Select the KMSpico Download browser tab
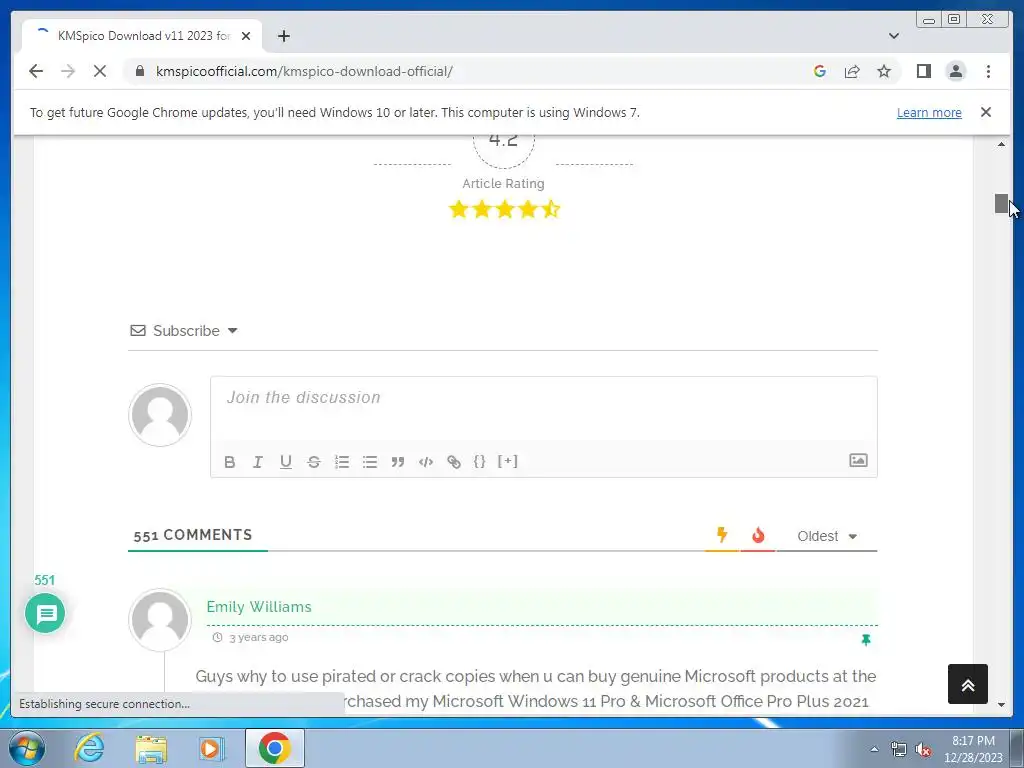Viewport: 1024px width, 768px height. (142, 36)
